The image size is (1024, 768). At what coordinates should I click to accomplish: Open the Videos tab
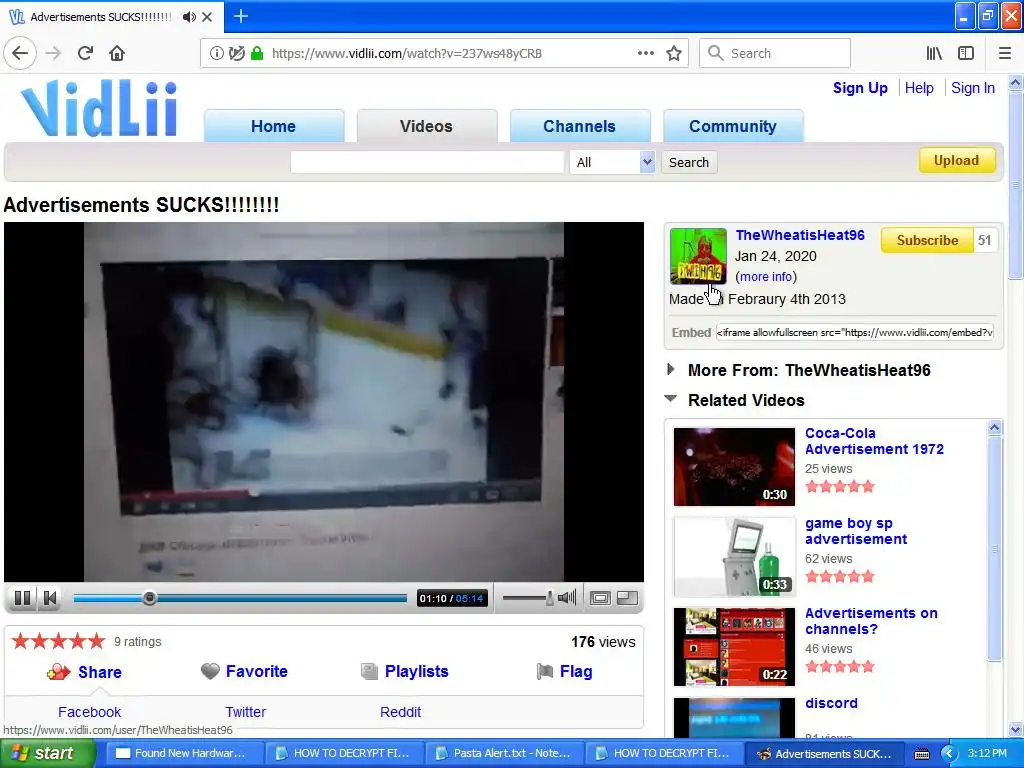tap(426, 126)
